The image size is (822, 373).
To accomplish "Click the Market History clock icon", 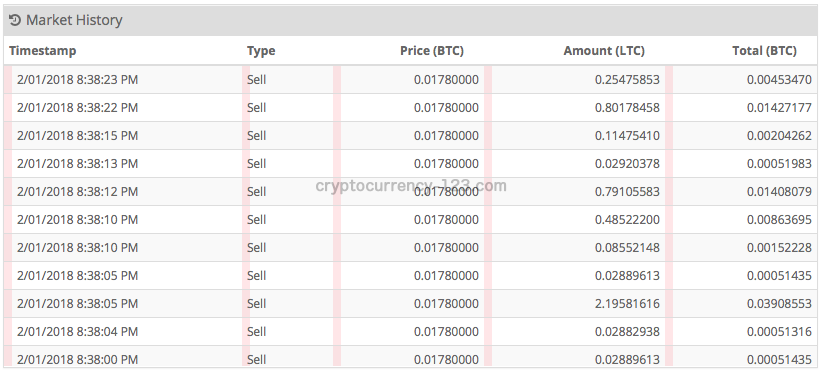I will tap(15, 20).
